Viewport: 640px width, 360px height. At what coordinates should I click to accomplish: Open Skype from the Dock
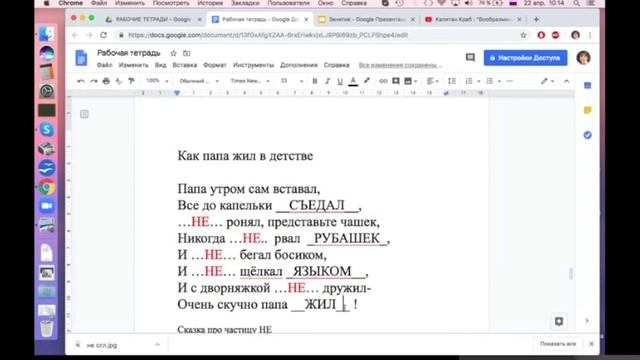click(47, 129)
